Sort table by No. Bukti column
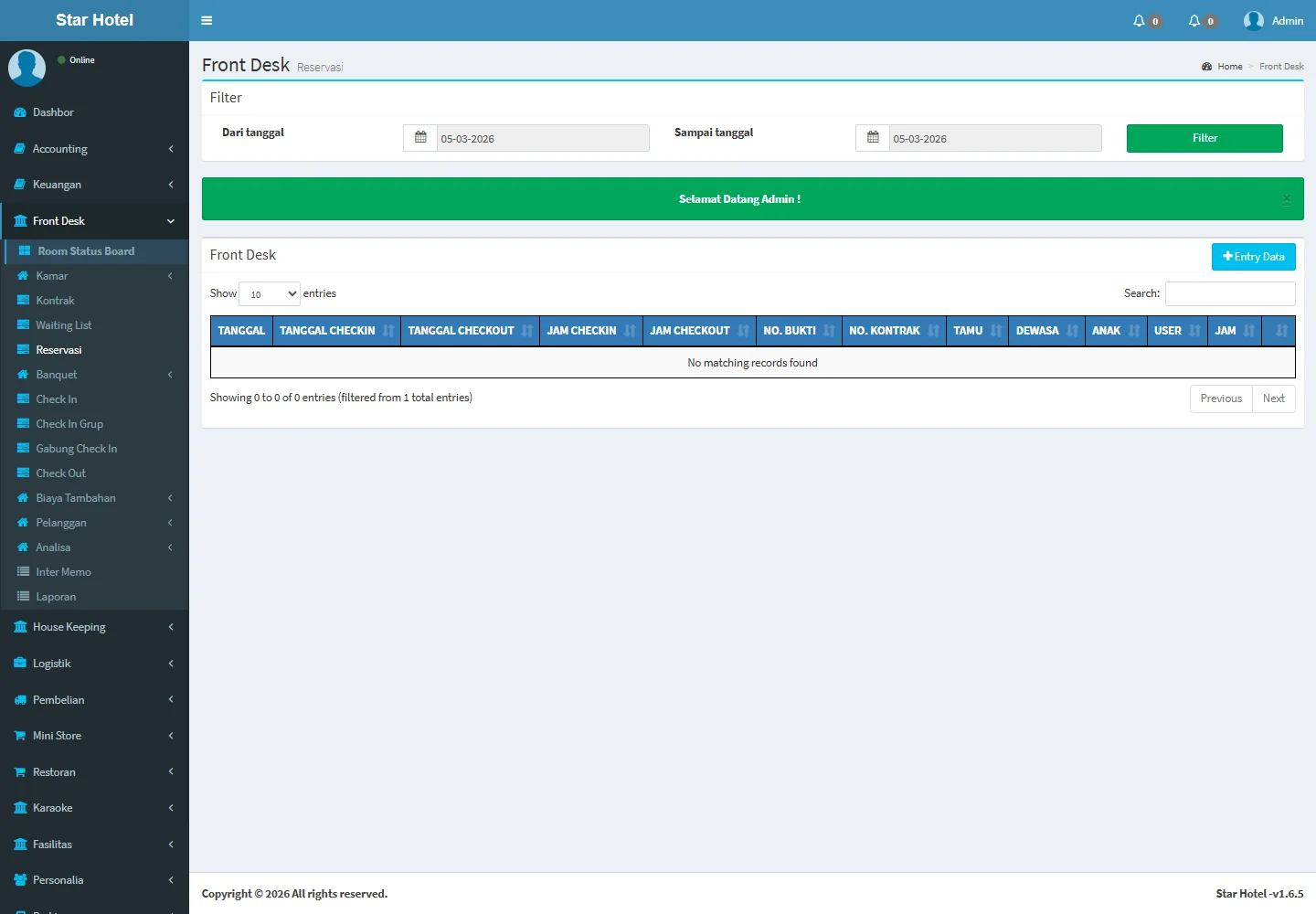 click(829, 331)
